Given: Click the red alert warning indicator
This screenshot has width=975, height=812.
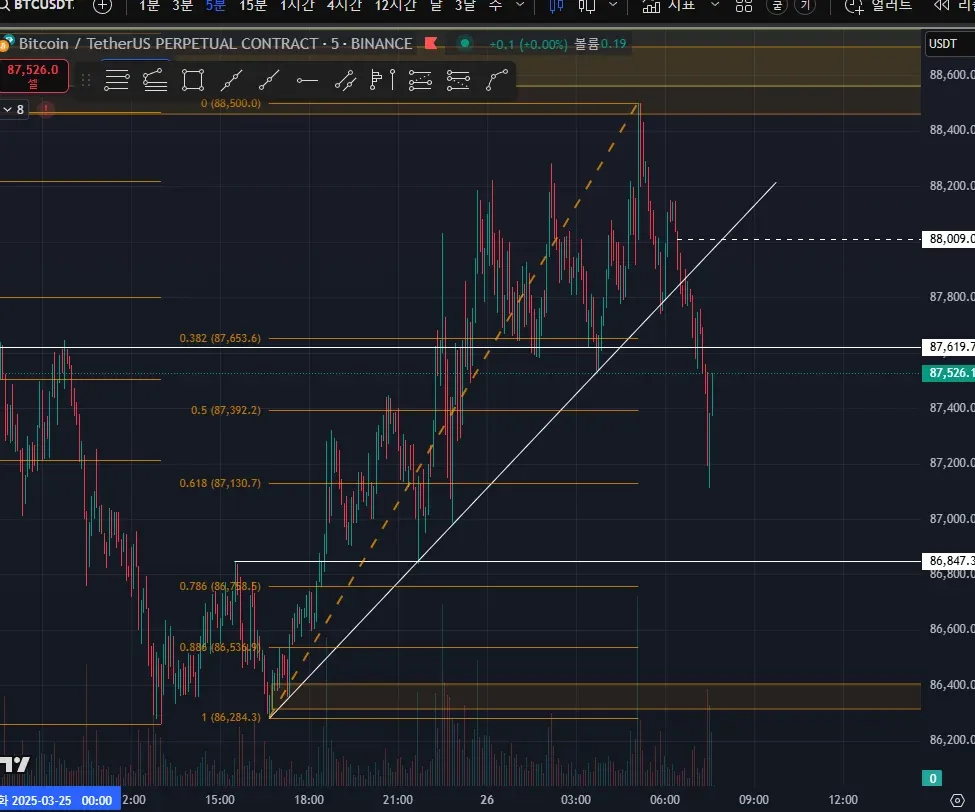Looking at the screenshot, I should [x=45, y=109].
